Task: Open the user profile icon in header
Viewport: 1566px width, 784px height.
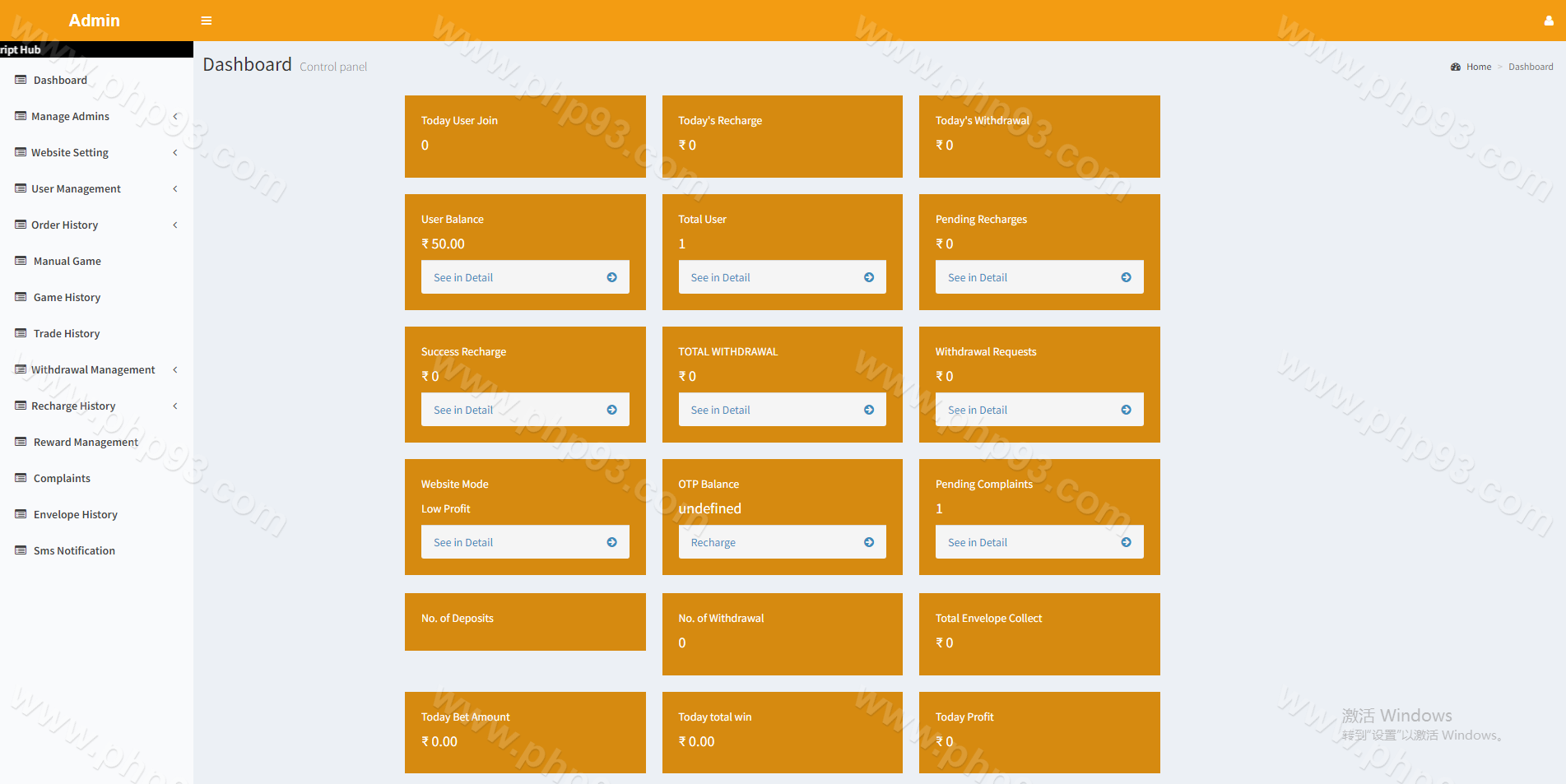Action: coord(1548,21)
